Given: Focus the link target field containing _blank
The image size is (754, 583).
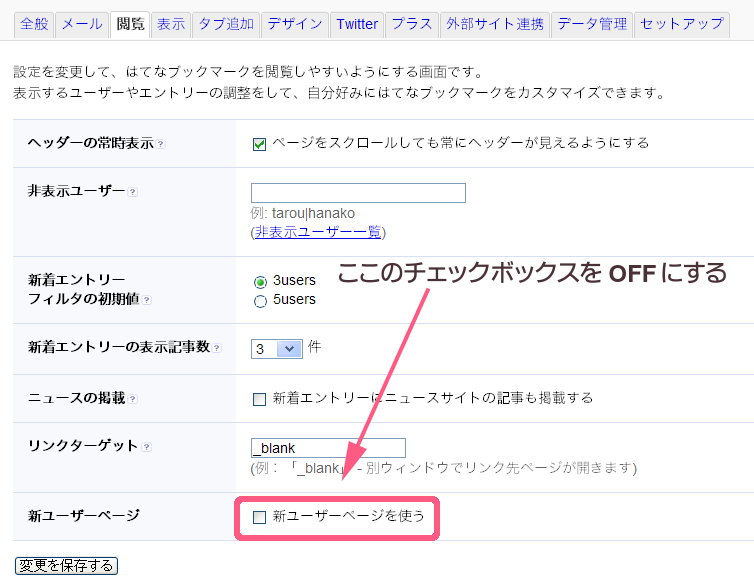Looking at the screenshot, I should (x=328, y=448).
